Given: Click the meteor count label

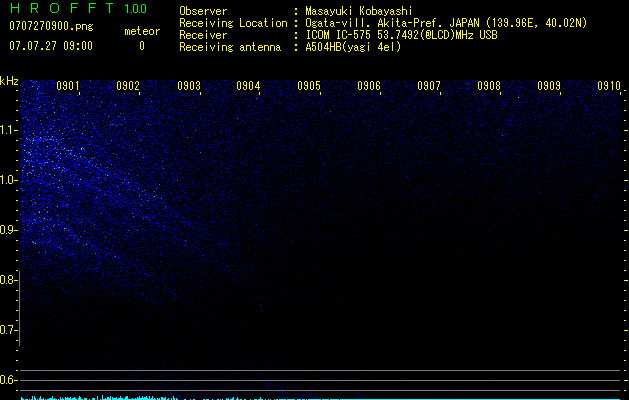Looking at the screenshot, I should click(x=142, y=31).
